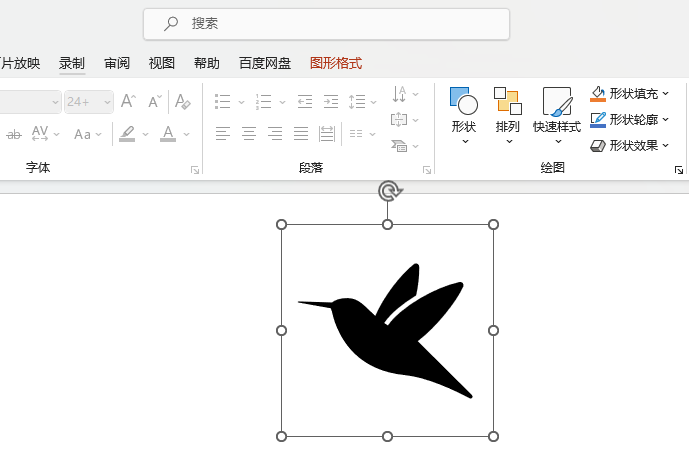Screen dimensions: 689x474
Task: Click the bottom-middle resize handle
Action: pyautogui.click(x=387, y=436)
